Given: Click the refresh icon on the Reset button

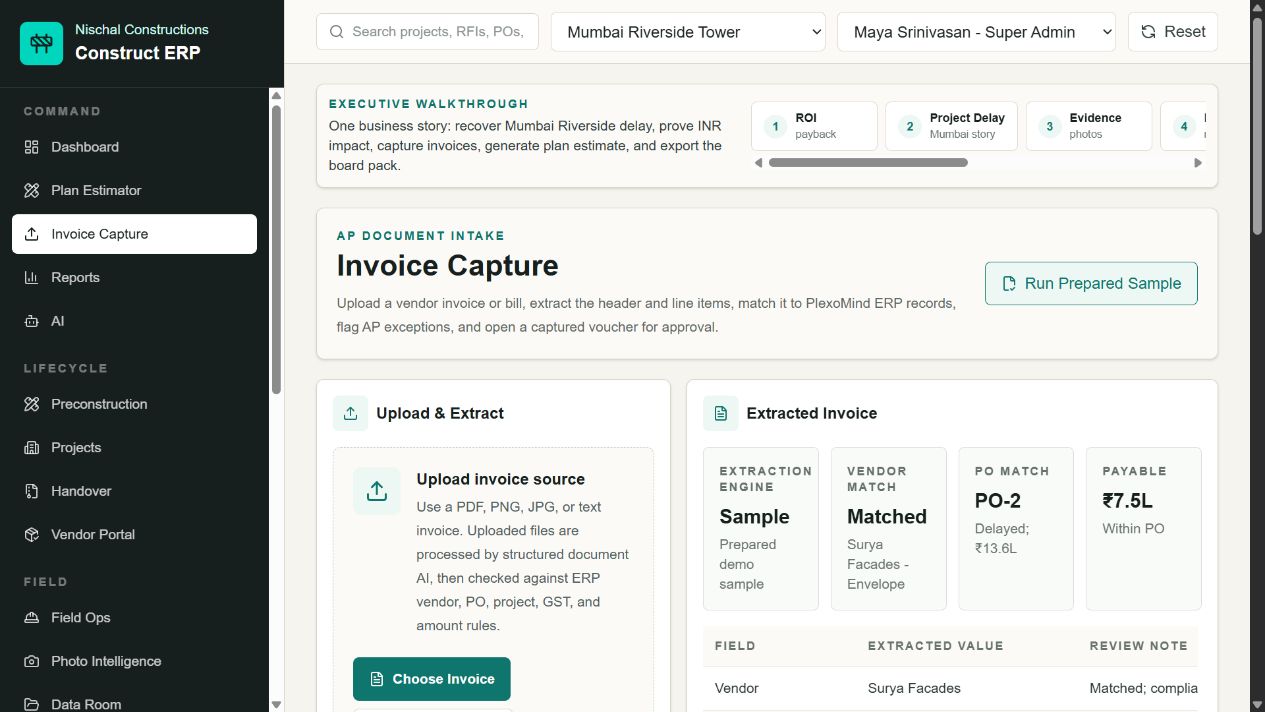Looking at the screenshot, I should click(x=1149, y=32).
